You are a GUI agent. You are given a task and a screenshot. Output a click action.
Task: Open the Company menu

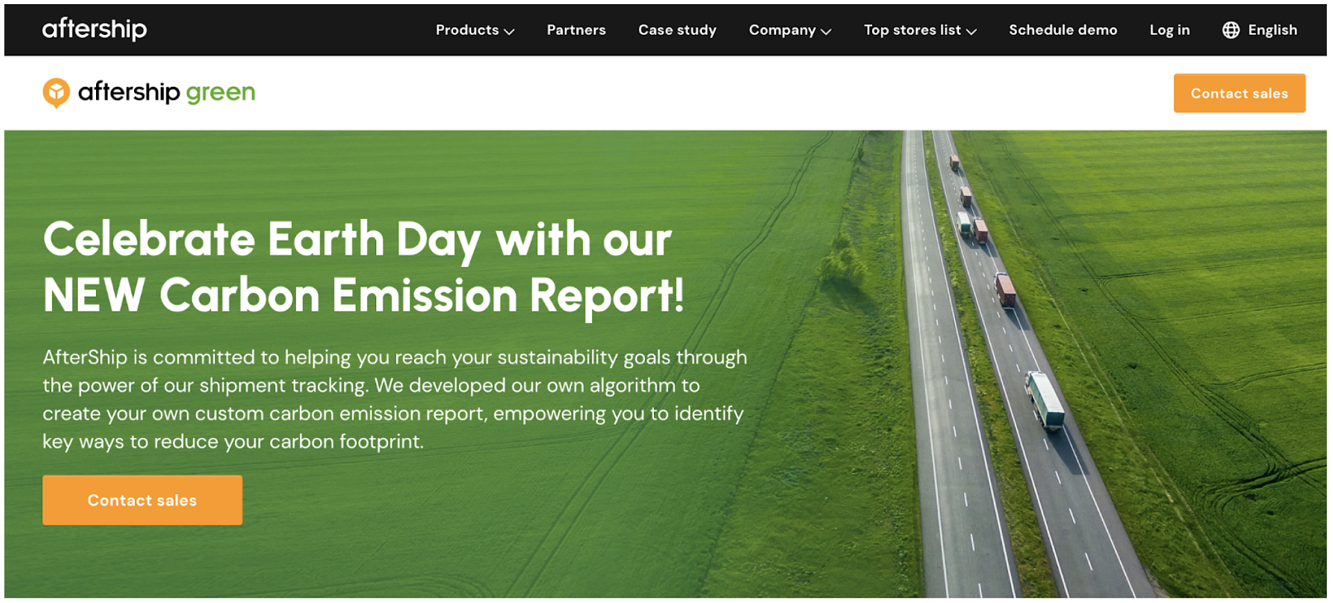click(782, 30)
